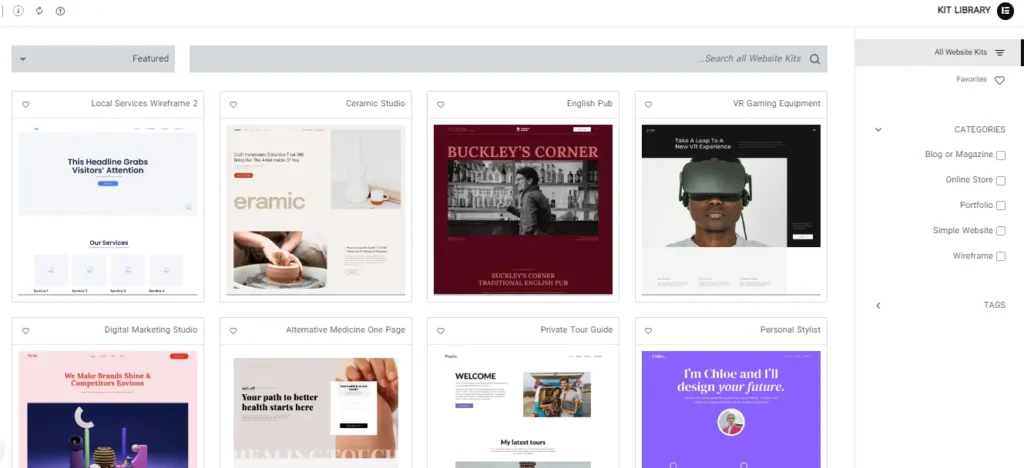Click the info icon in top bar
Screen dimensions: 1024x468
[18, 11]
